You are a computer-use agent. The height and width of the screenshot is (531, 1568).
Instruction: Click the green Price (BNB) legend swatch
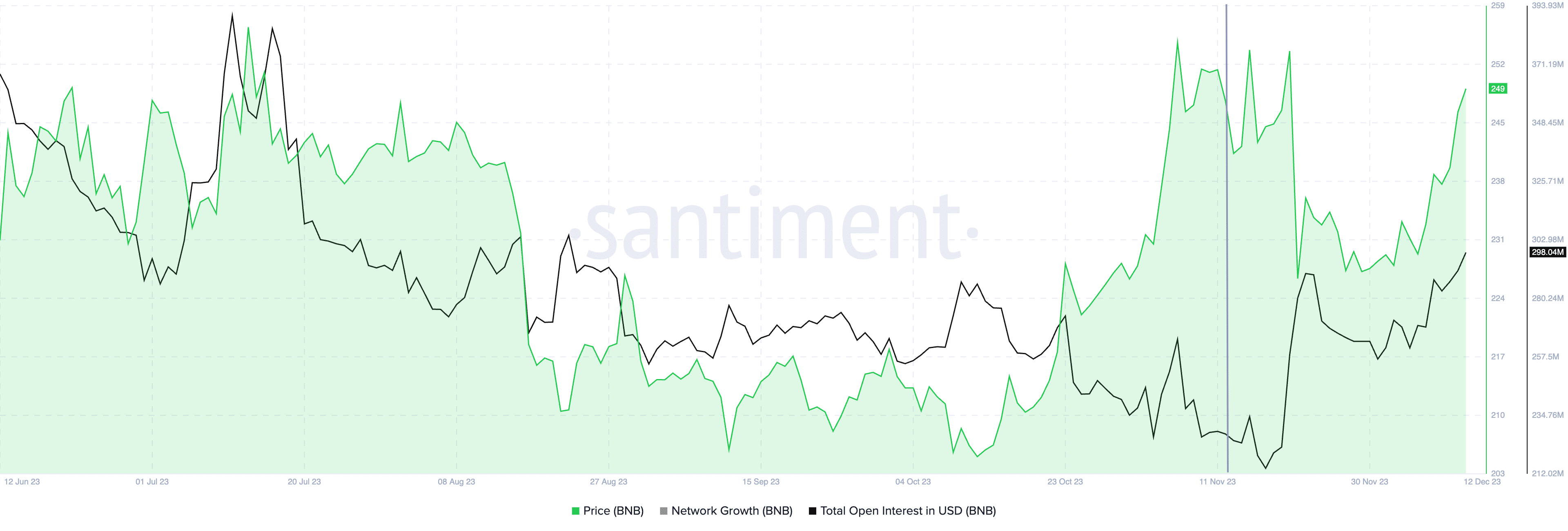point(575,511)
